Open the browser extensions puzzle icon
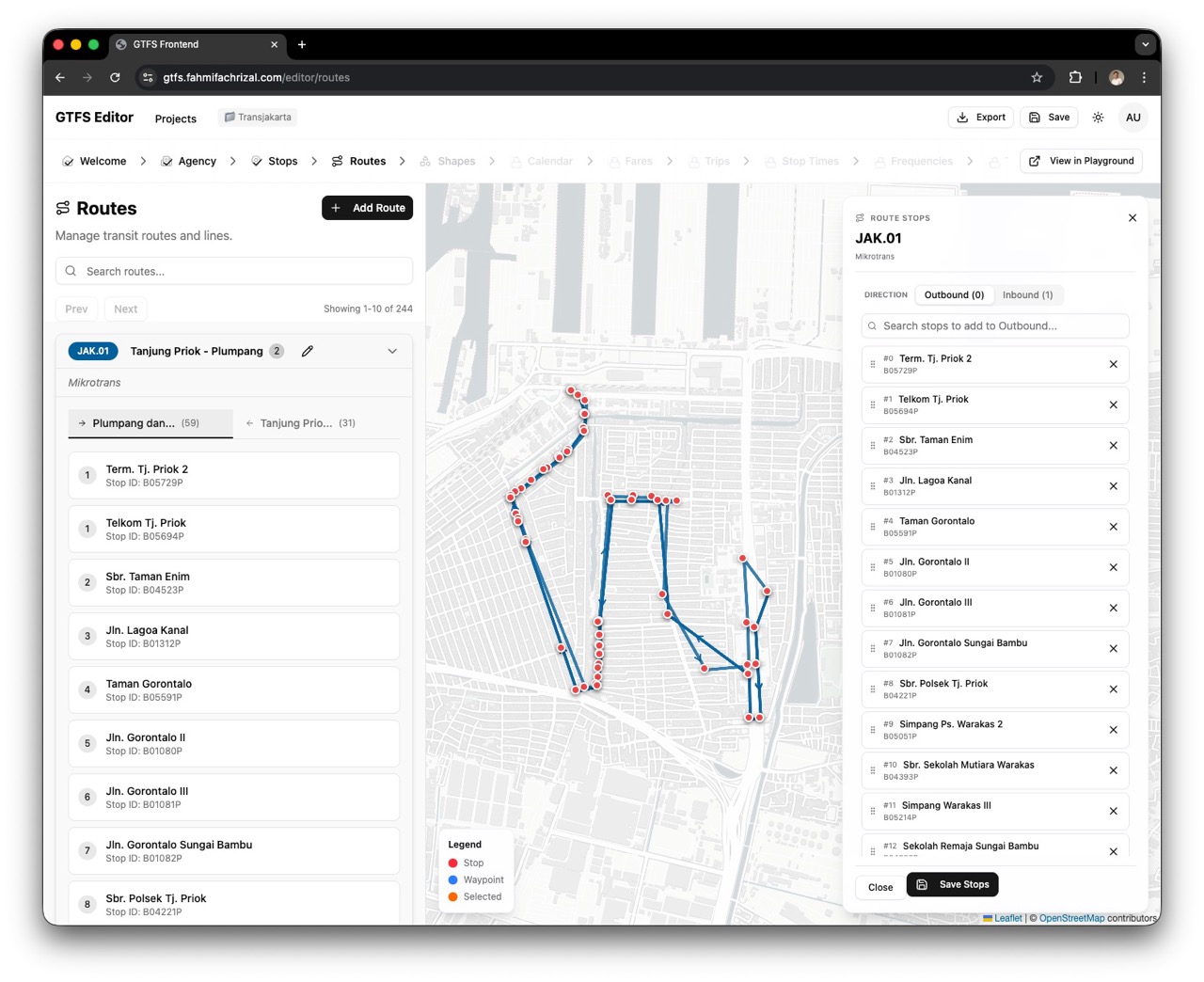 point(1075,78)
